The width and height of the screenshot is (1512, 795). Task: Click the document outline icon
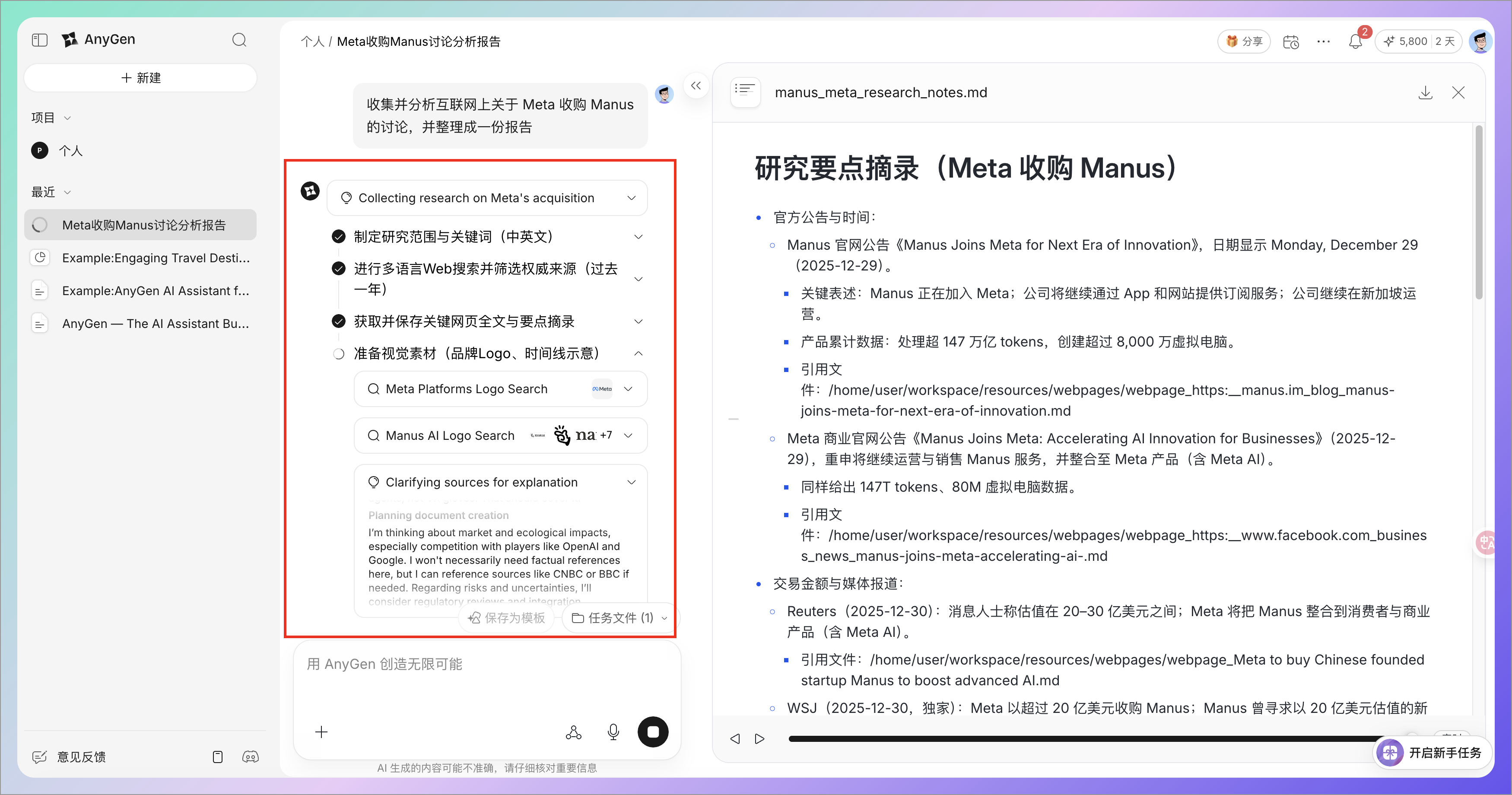(x=745, y=92)
